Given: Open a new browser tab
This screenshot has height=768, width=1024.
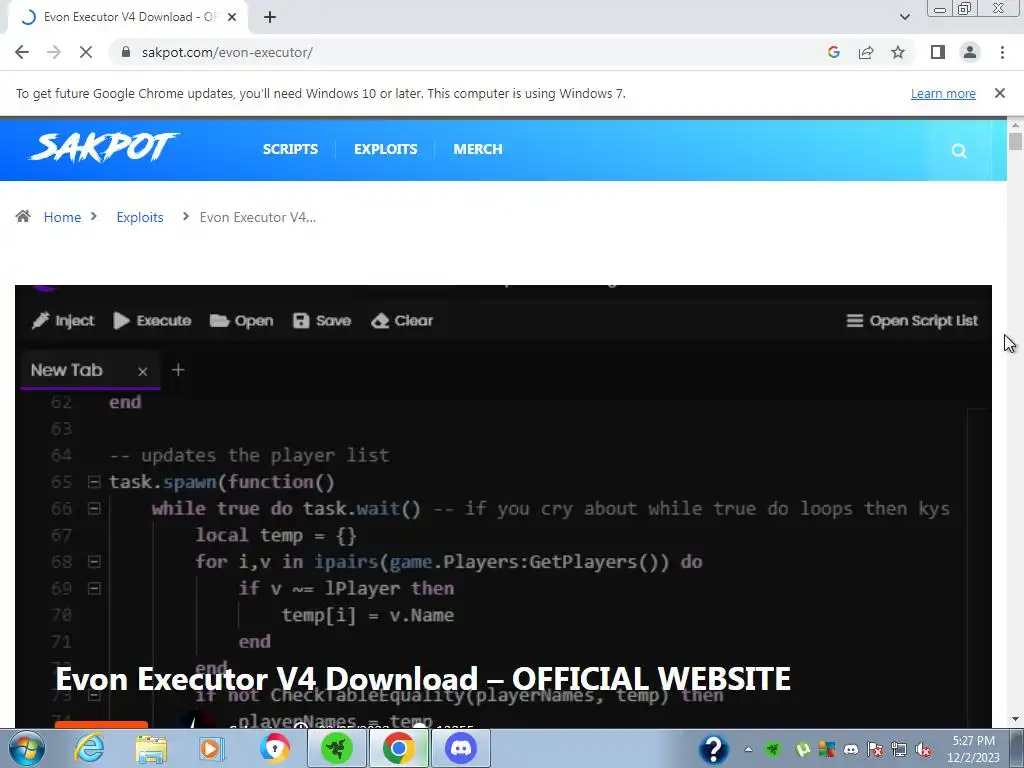Looking at the screenshot, I should pyautogui.click(x=270, y=17).
